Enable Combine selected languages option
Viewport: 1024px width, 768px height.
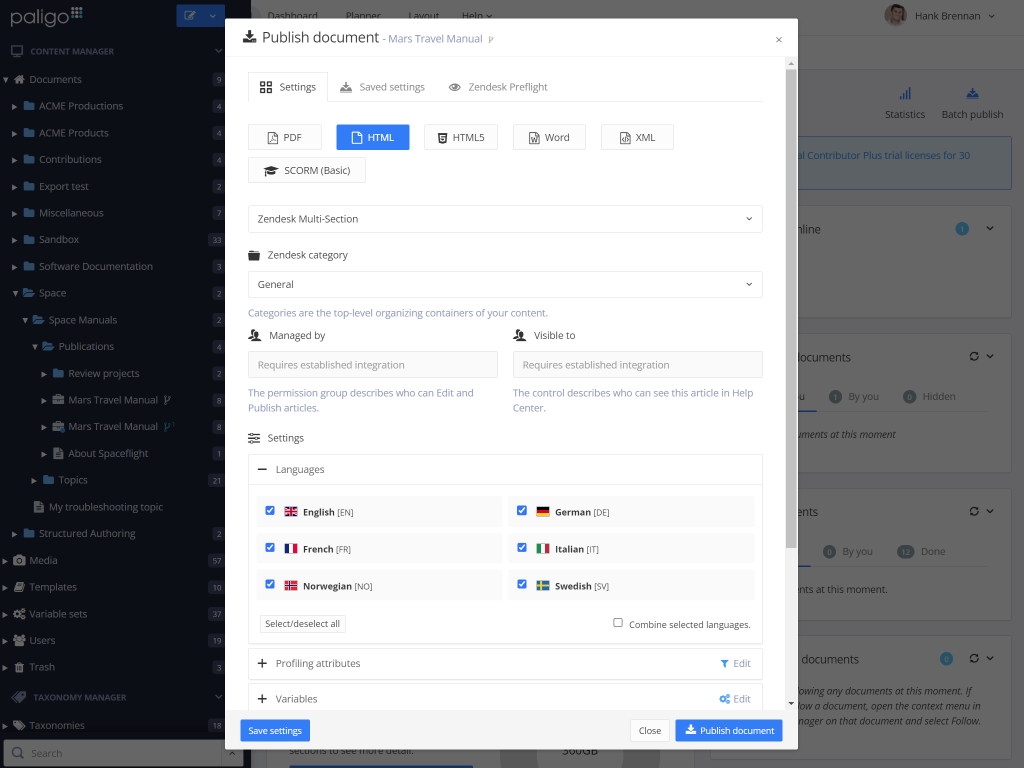[619, 623]
